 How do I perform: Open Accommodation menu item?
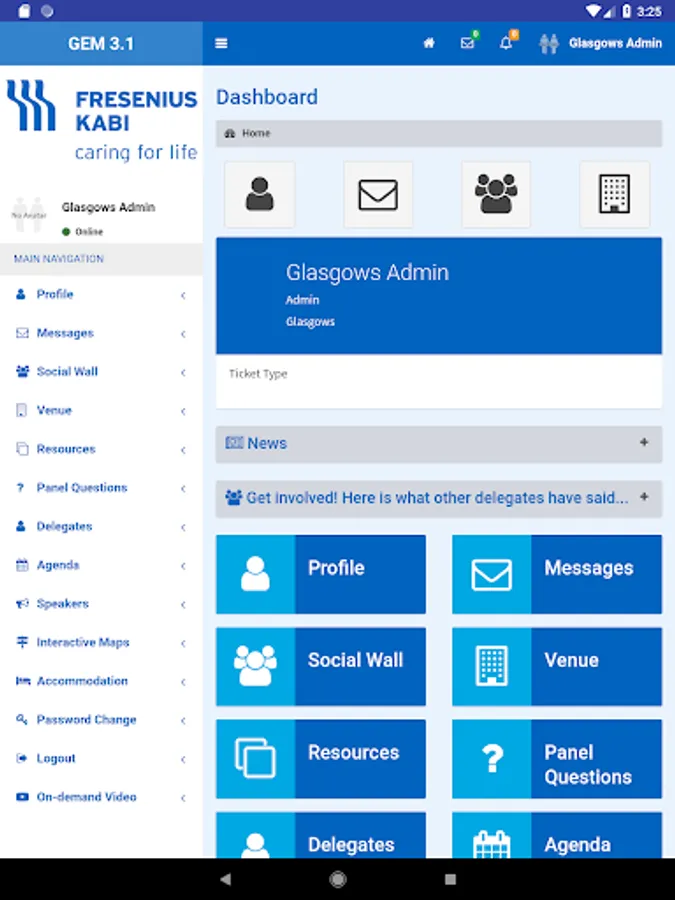point(101,681)
